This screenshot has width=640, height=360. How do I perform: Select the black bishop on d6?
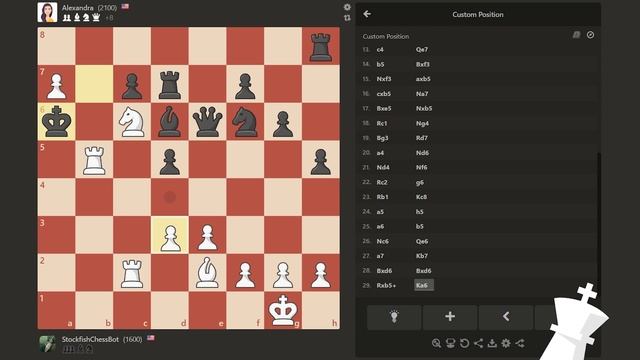point(169,121)
